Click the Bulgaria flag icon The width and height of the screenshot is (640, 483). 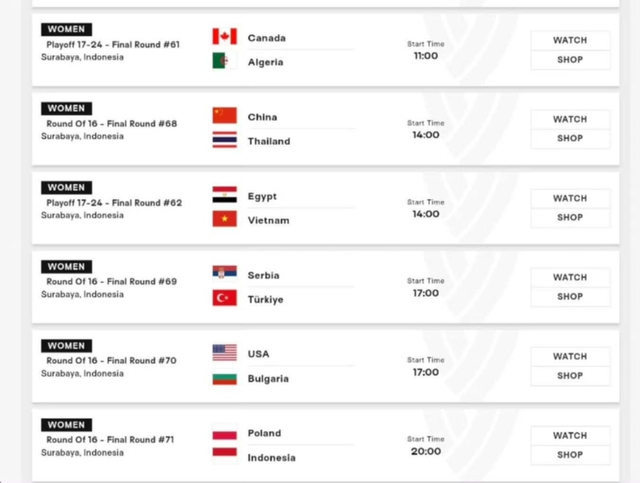coord(224,378)
